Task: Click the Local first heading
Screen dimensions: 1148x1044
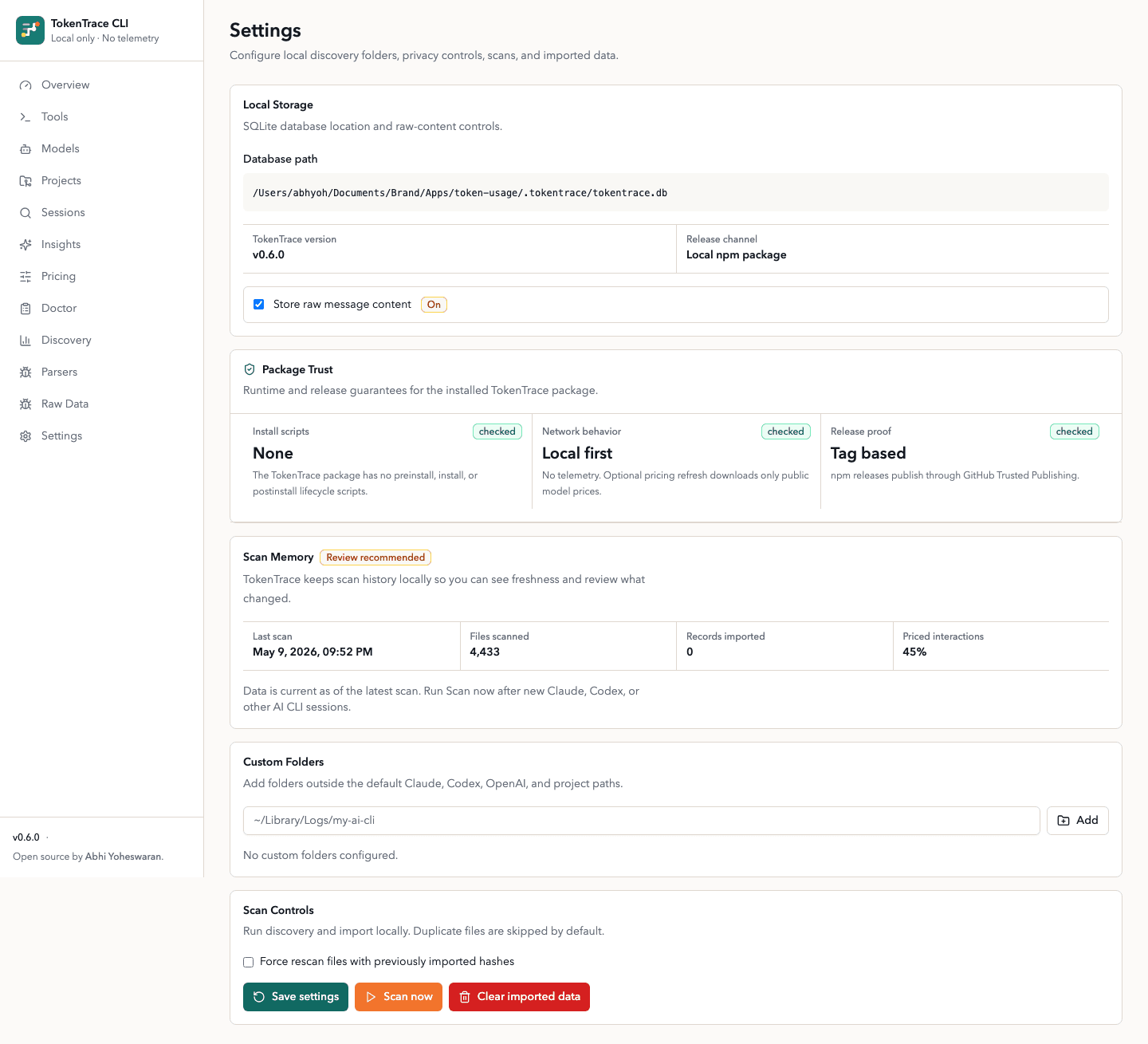Action: (x=577, y=454)
